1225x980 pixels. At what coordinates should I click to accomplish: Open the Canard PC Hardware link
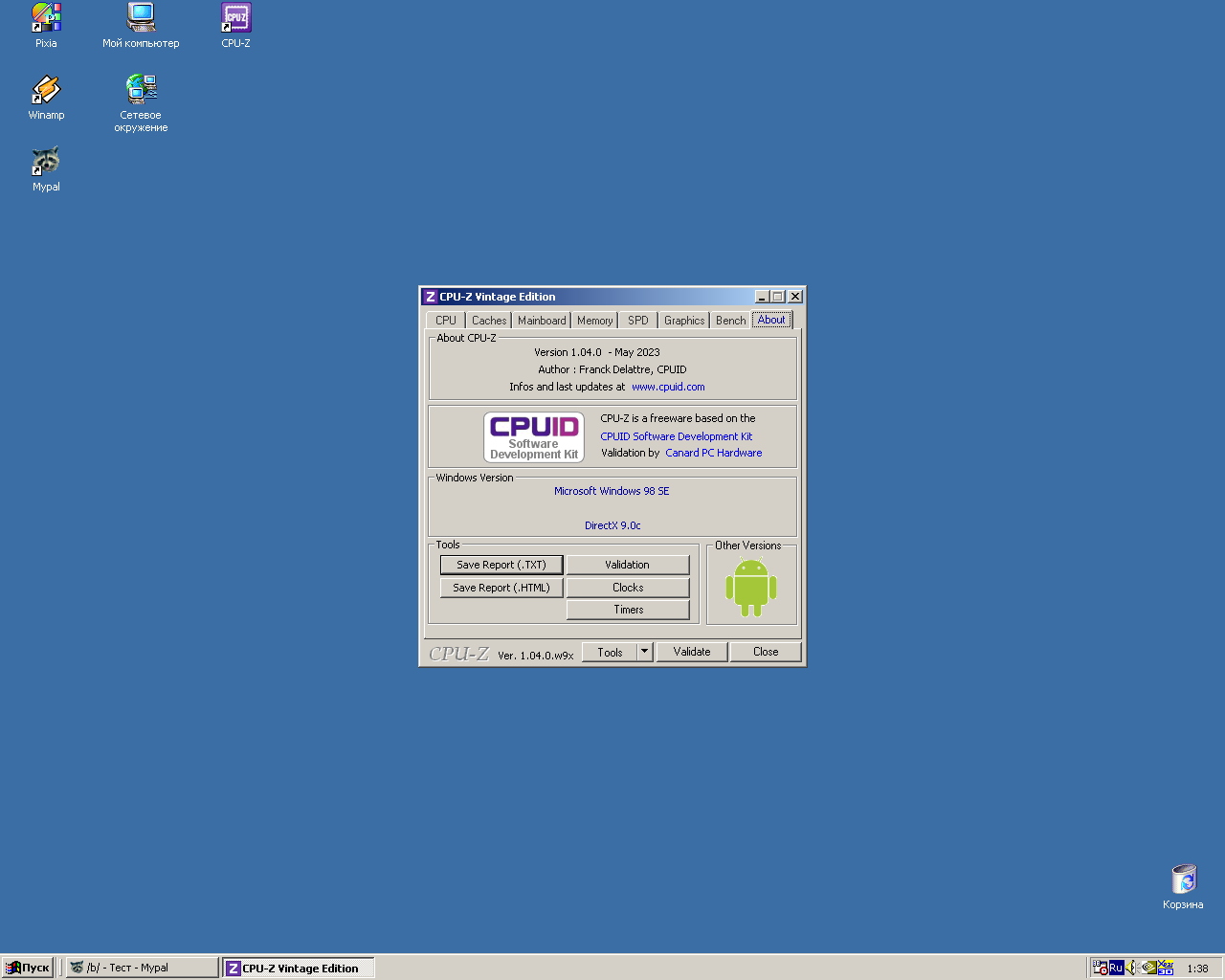tap(714, 453)
